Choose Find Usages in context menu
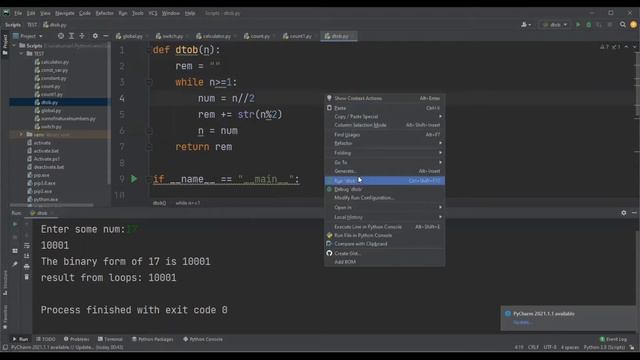Viewport: 640px width, 360px height. (384, 135)
